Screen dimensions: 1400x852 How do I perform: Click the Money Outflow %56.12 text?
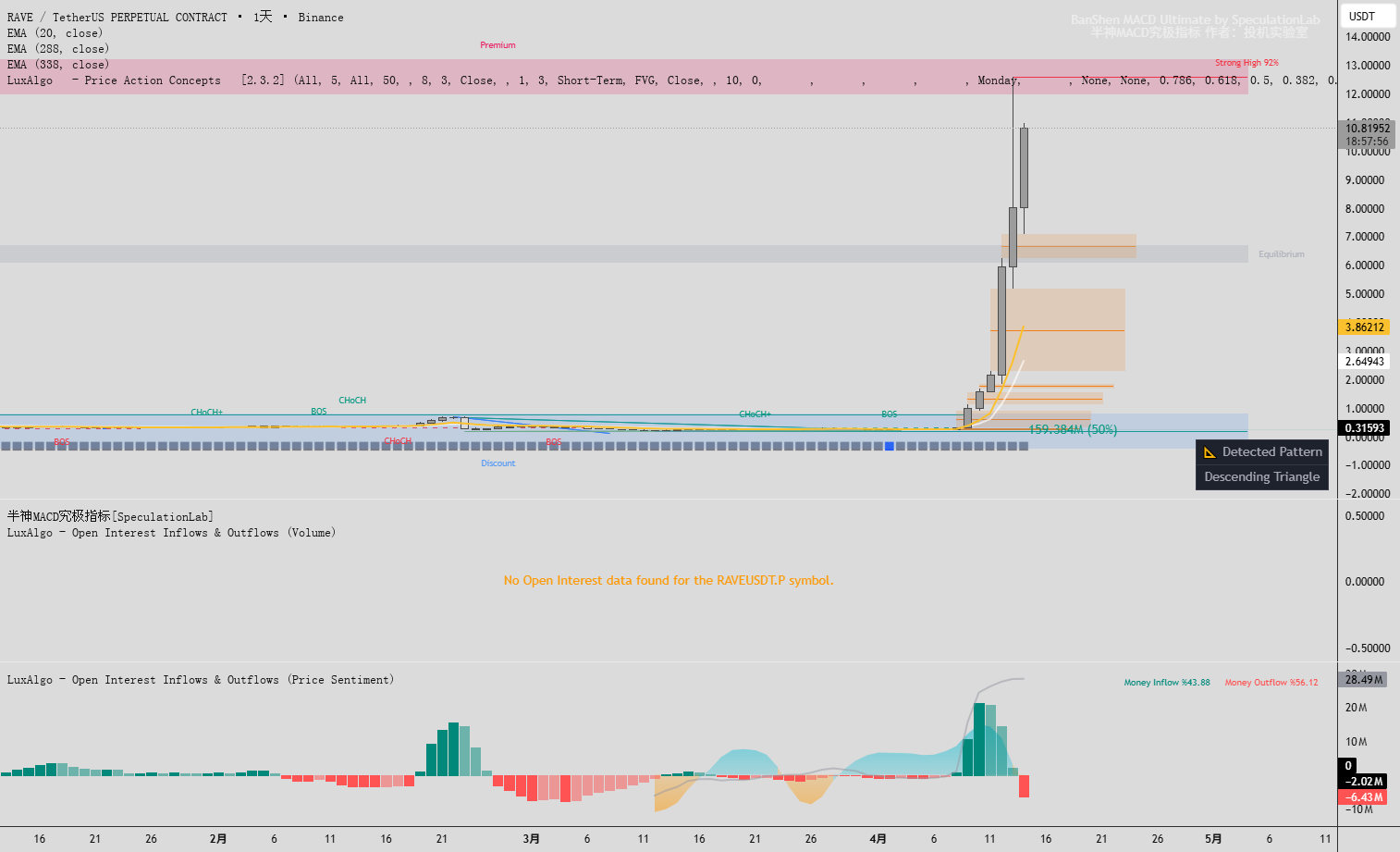pyautogui.click(x=1271, y=683)
